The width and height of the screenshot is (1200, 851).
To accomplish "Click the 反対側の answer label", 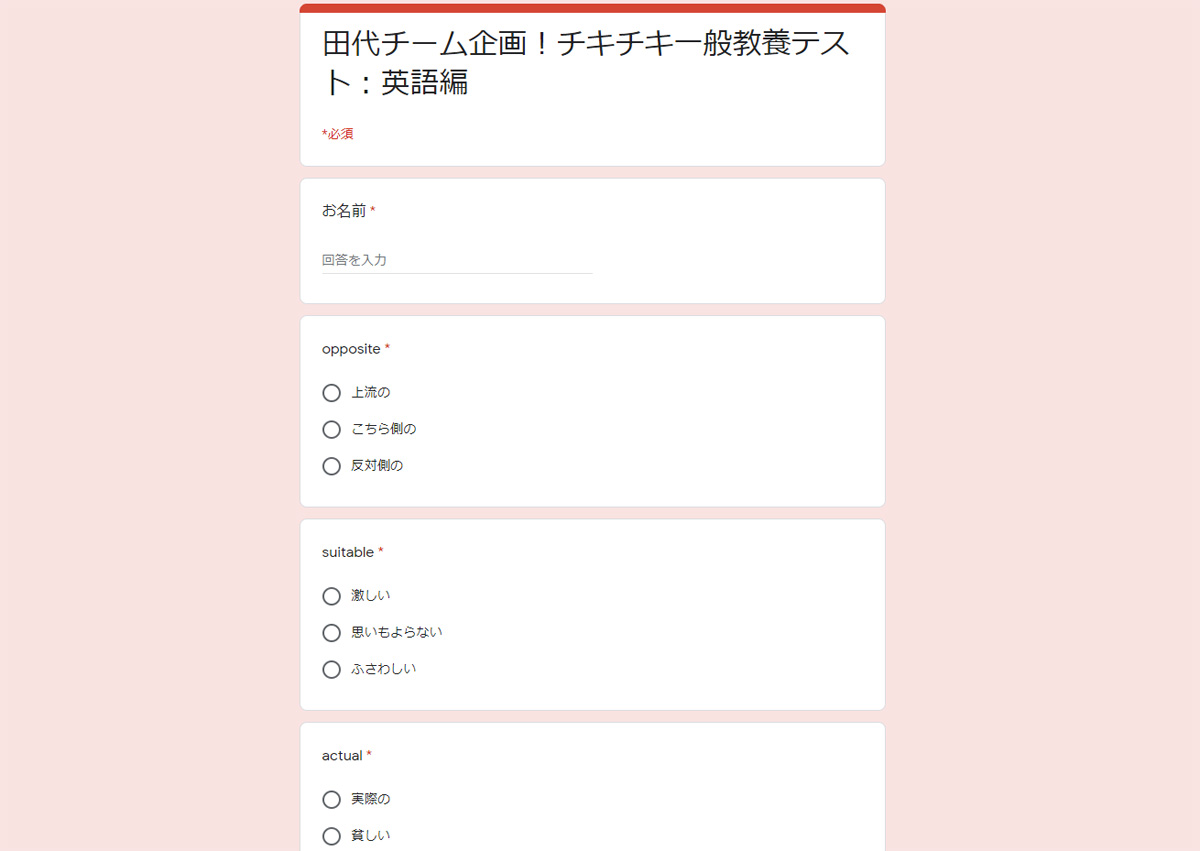I will (x=377, y=466).
